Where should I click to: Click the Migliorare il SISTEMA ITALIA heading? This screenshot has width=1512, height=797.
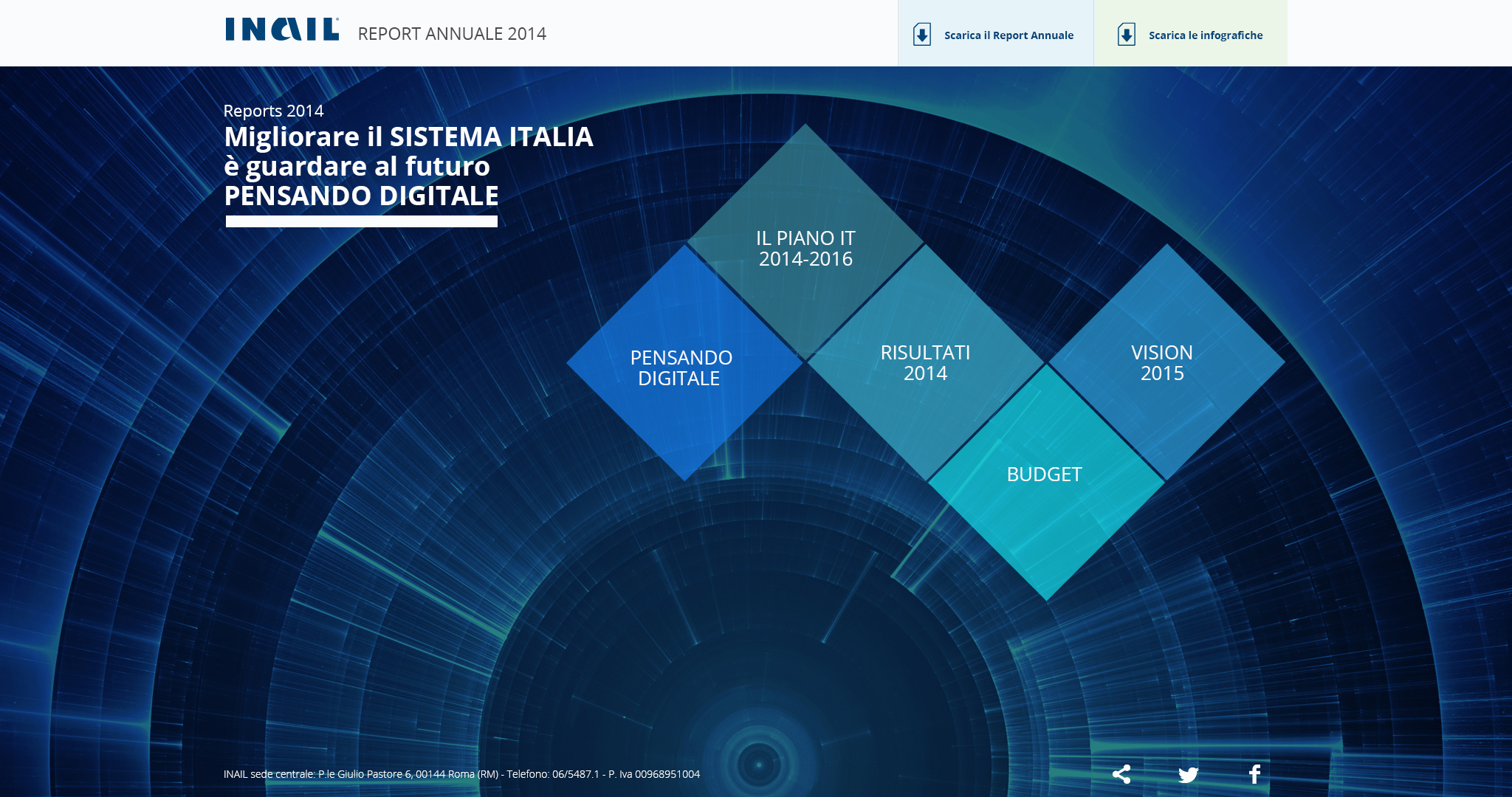pyautogui.click(x=408, y=166)
